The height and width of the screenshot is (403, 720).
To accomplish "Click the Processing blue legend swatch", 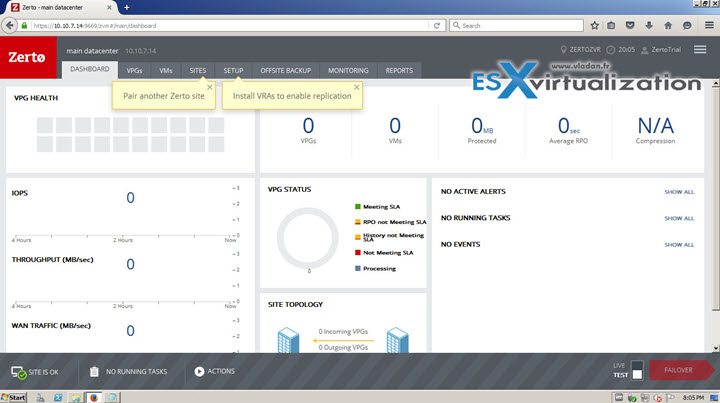I will [358, 269].
